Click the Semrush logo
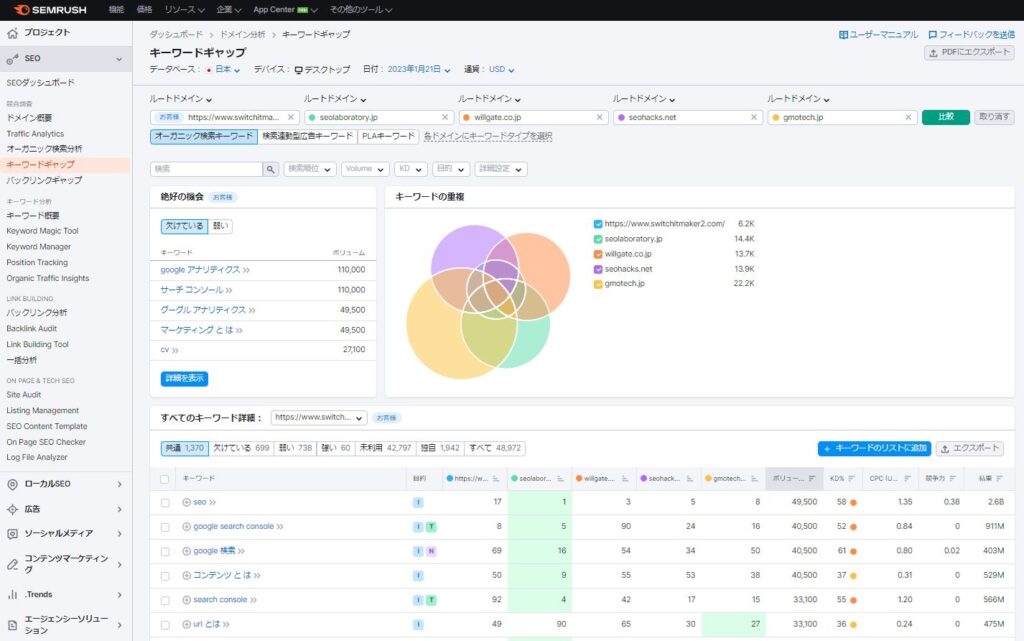 click(50, 10)
